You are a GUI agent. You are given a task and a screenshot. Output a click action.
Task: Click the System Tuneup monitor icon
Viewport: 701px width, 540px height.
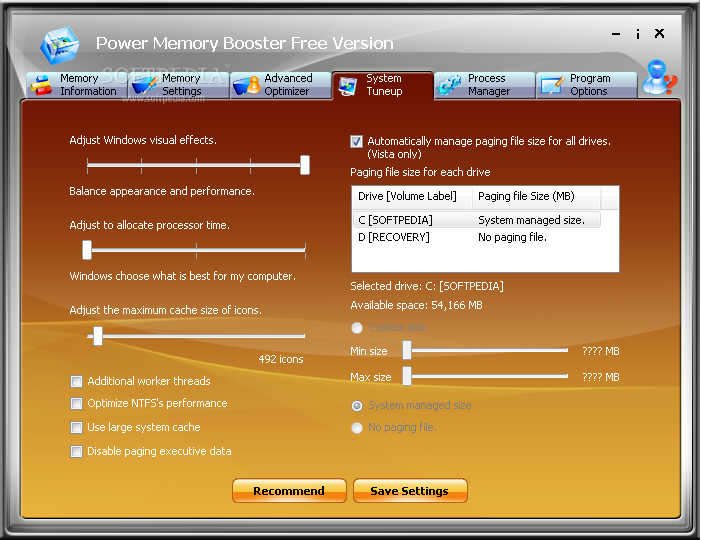pyautogui.click(x=348, y=86)
